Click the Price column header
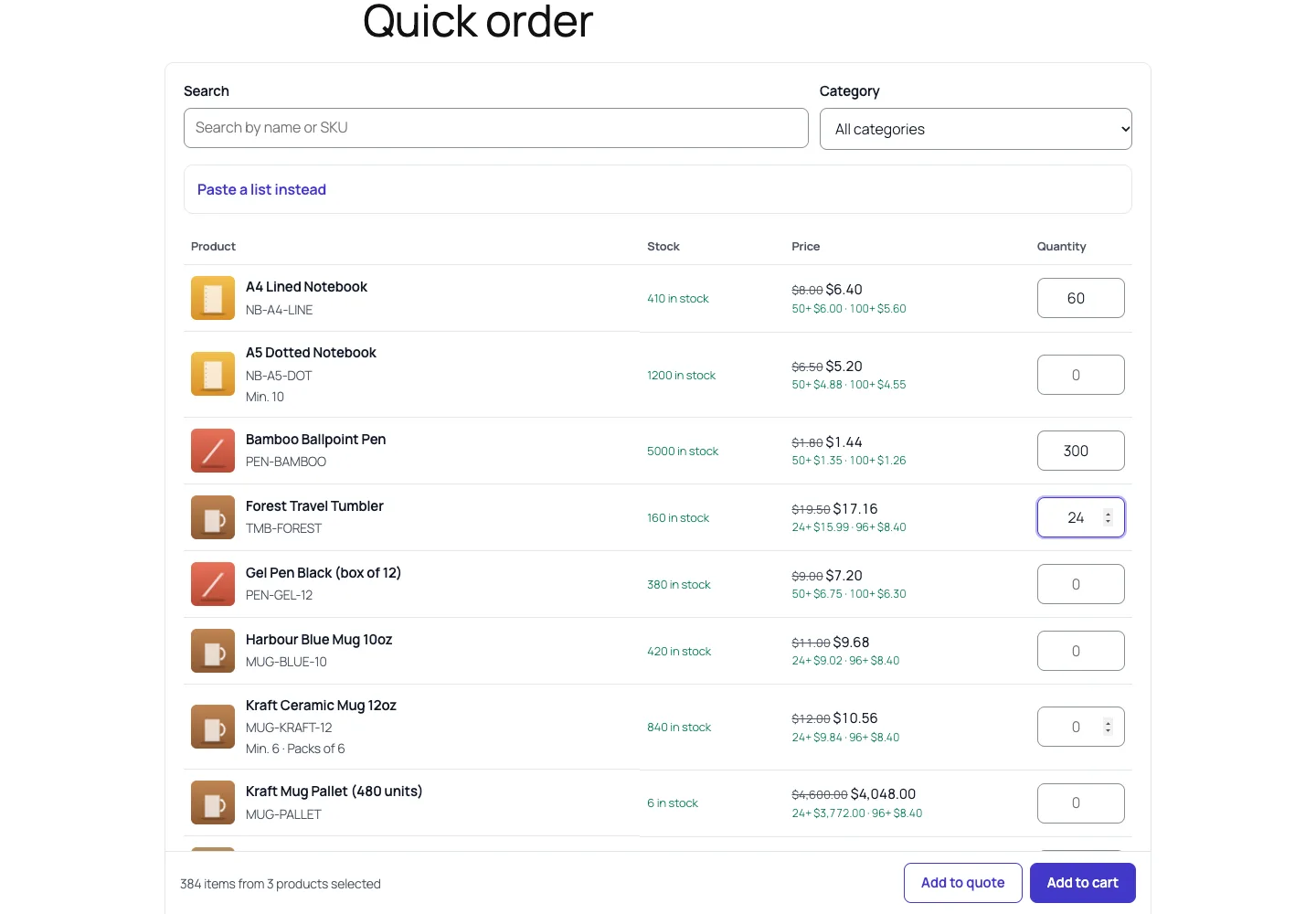The width and height of the screenshot is (1316, 914). (806, 247)
